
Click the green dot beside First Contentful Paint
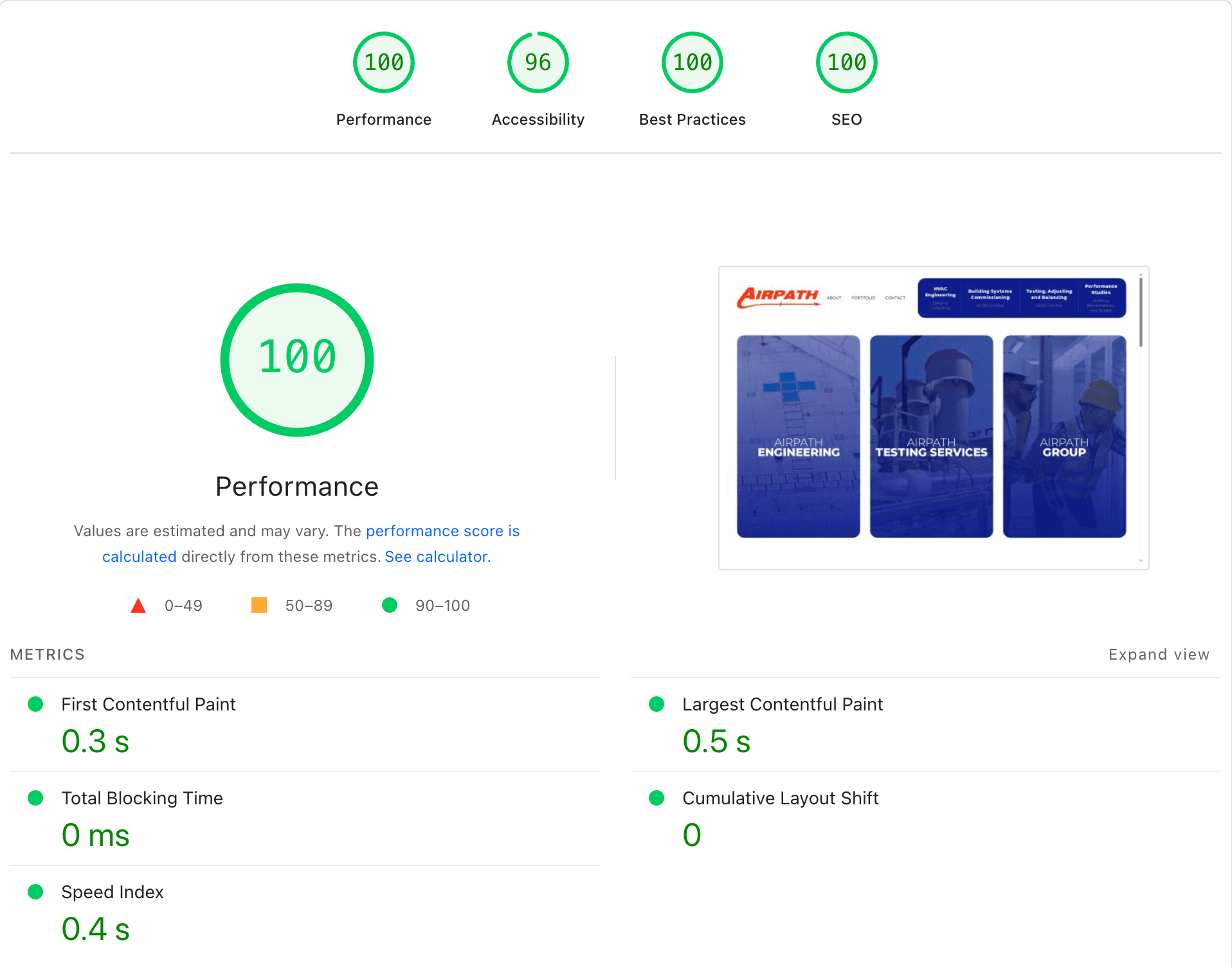35,704
